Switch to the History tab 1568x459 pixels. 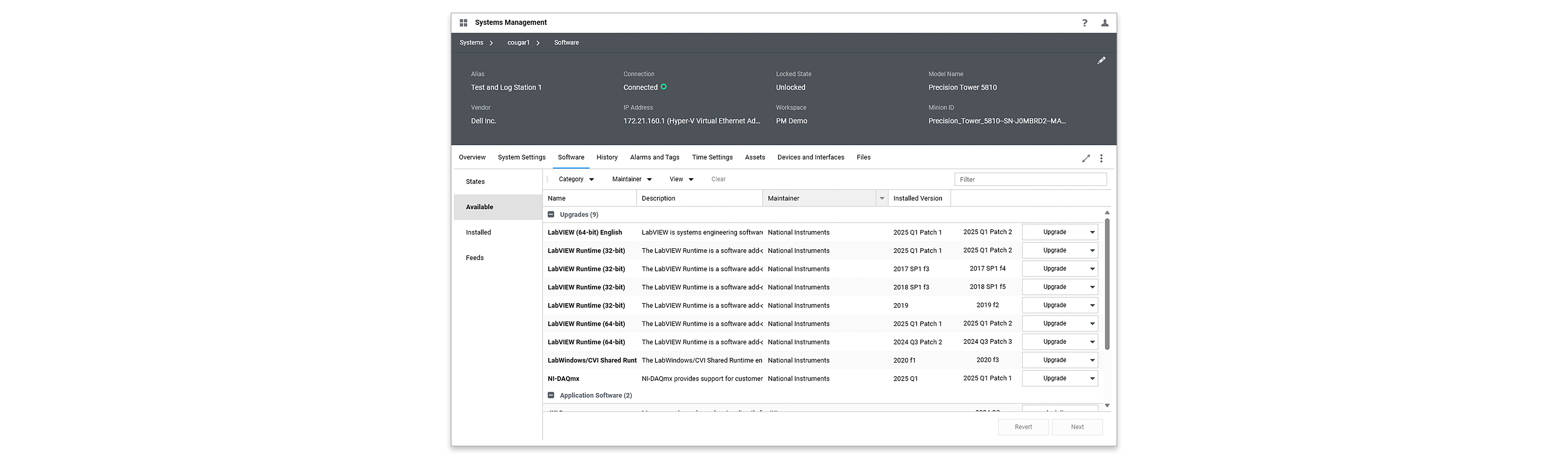point(607,157)
